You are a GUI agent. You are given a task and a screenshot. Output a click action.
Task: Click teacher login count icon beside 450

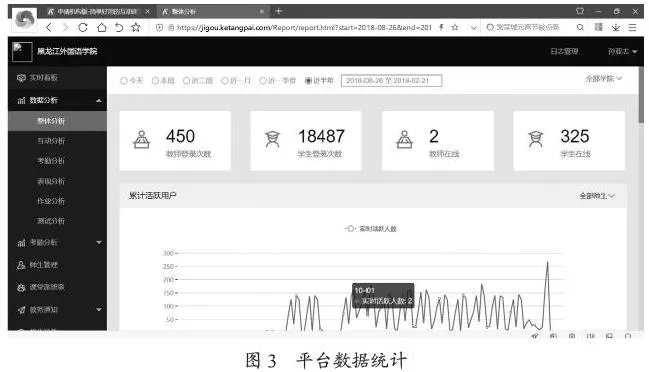pyautogui.click(x=142, y=139)
